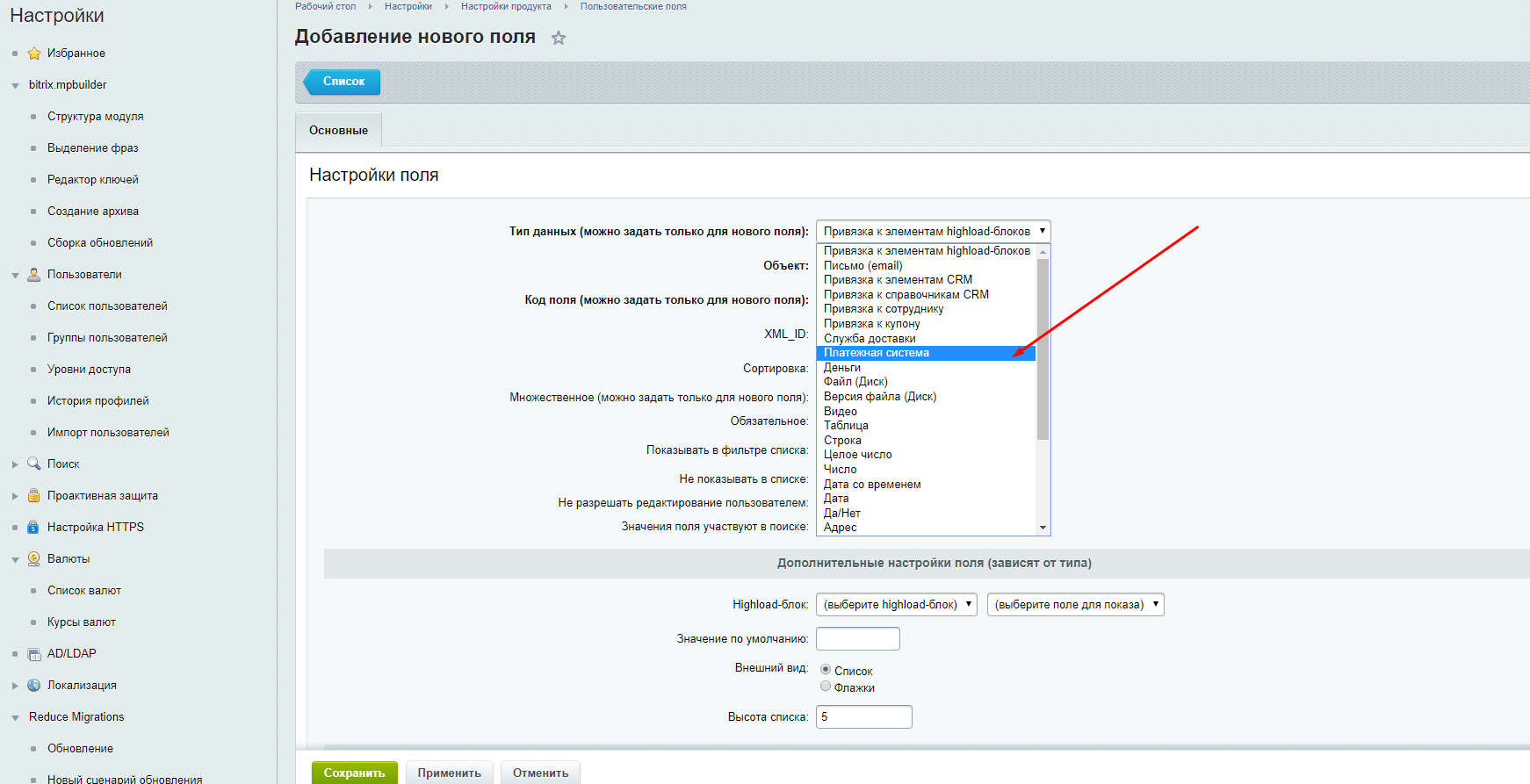Click the Поиск magnifier icon in sidebar
The height and width of the screenshot is (784, 1530).
pyautogui.click(x=34, y=464)
